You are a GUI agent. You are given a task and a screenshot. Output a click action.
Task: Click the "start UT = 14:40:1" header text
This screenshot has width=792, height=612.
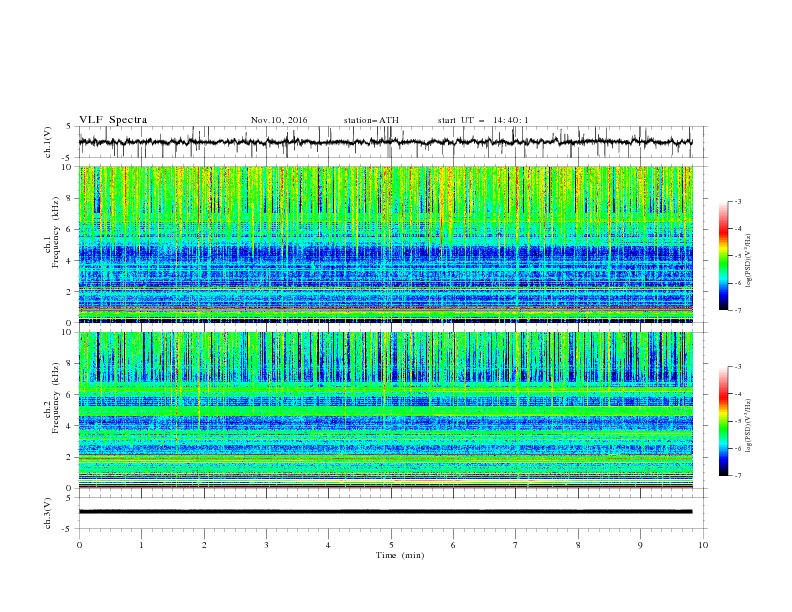click(x=483, y=120)
